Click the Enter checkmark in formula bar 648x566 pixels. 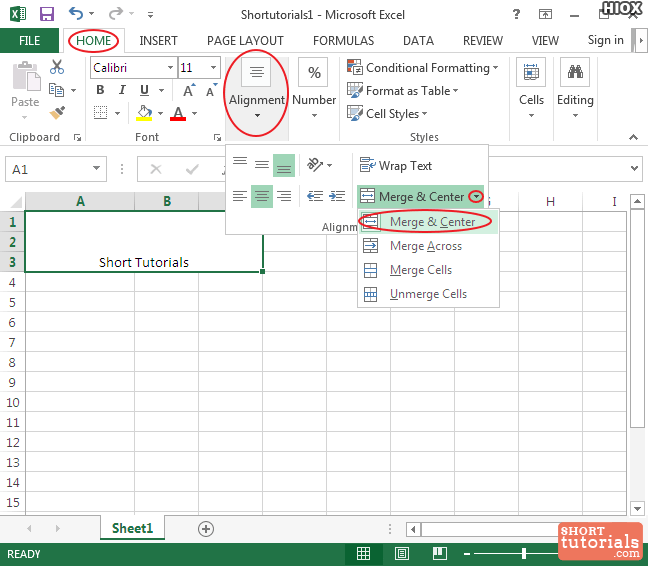coord(192,169)
